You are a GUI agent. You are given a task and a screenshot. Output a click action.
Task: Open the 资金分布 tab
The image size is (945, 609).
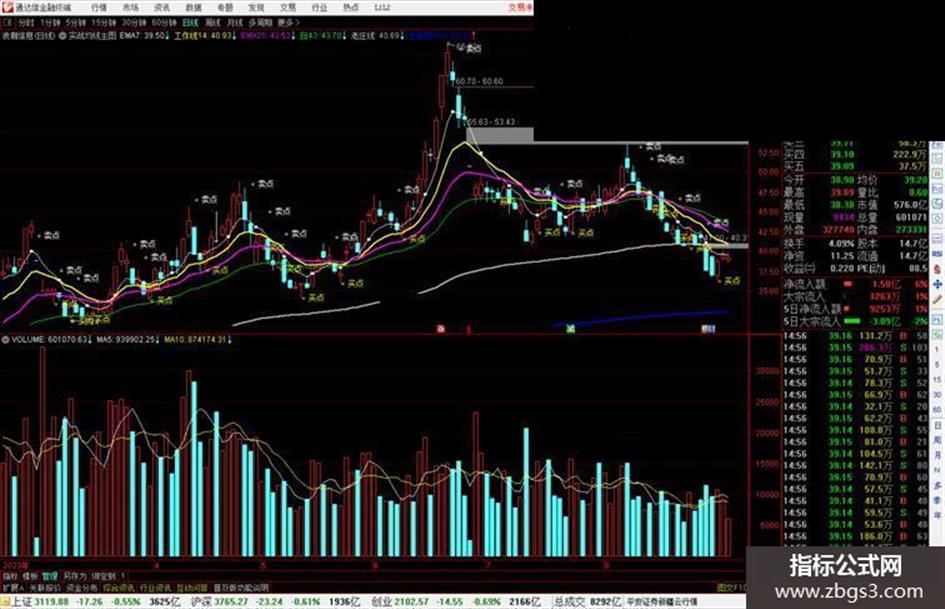tap(81, 587)
